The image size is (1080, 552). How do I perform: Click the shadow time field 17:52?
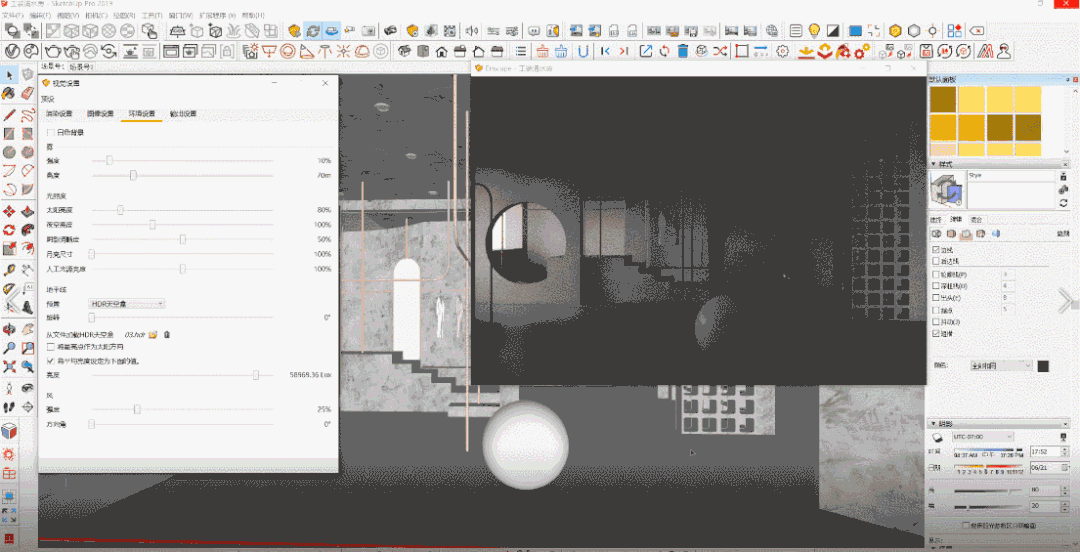click(1043, 451)
